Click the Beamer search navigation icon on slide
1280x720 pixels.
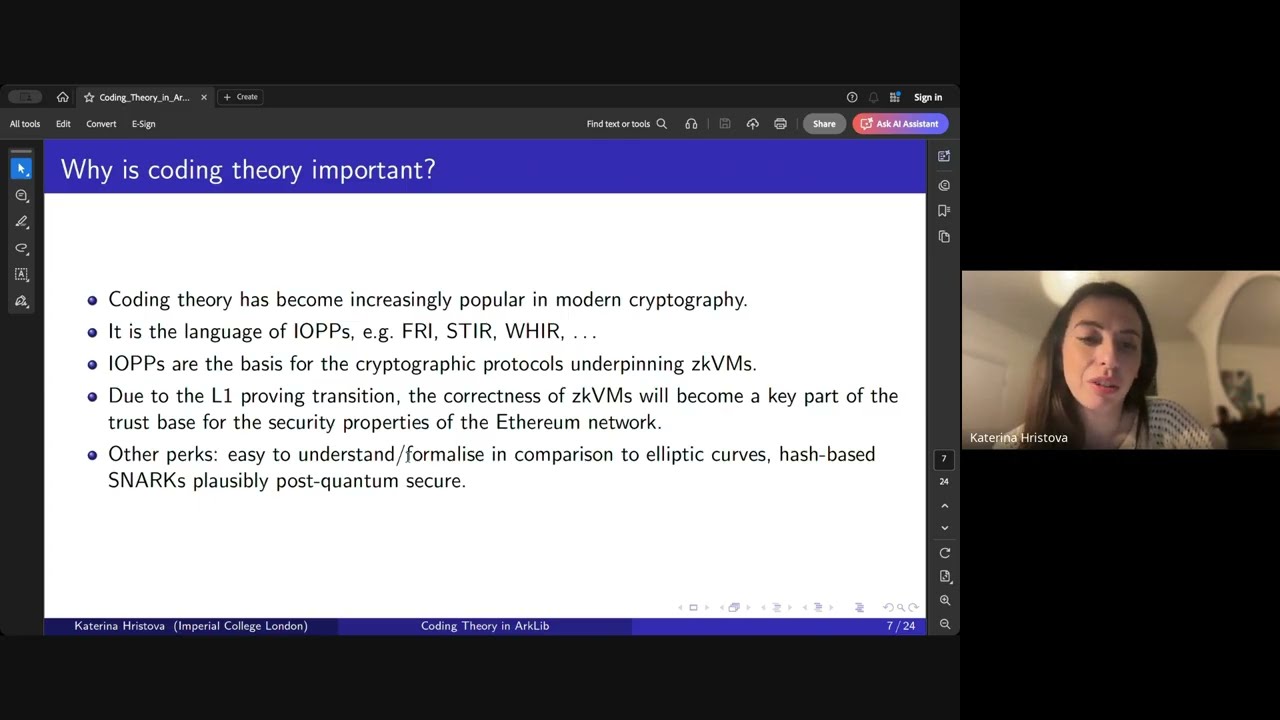[901, 607]
